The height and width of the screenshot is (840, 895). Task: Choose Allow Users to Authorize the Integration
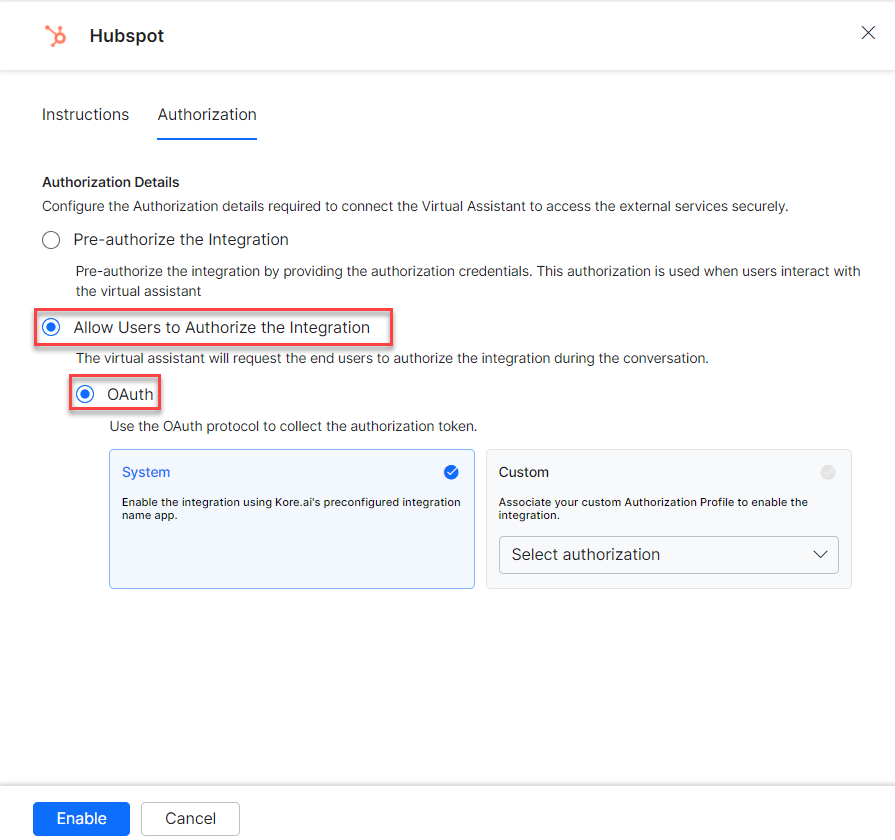pos(51,328)
